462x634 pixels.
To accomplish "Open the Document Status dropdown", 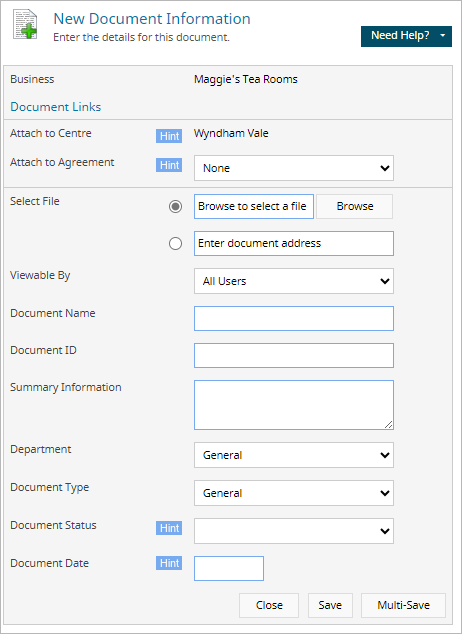I will (x=294, y=531).
